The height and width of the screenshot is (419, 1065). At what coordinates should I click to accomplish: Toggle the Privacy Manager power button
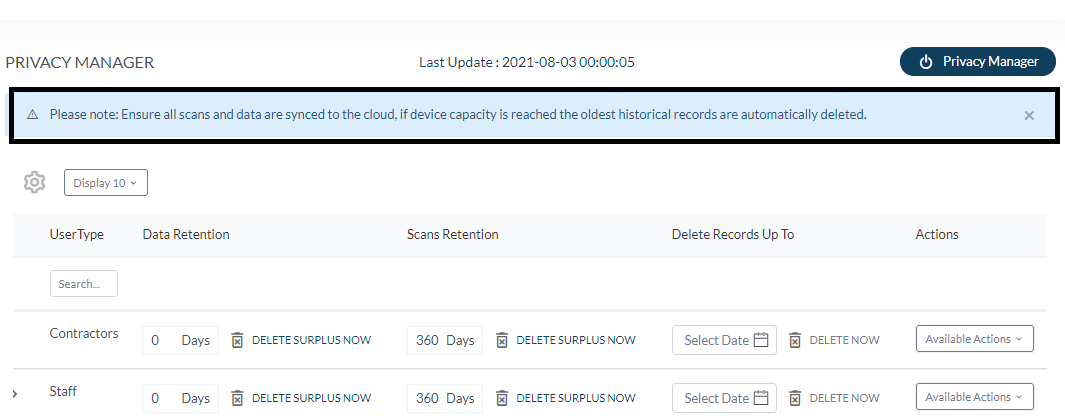(977, 62)
